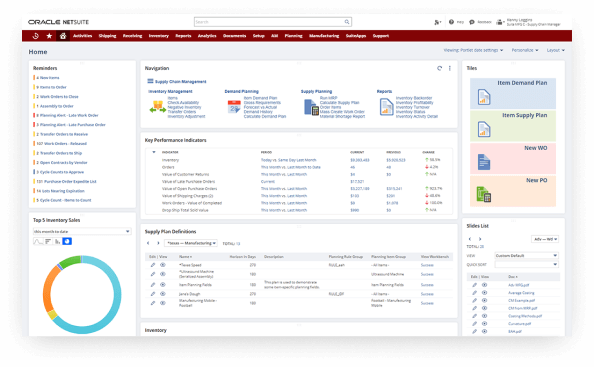Edit the Jane's Dough plan row

[153, 294]
